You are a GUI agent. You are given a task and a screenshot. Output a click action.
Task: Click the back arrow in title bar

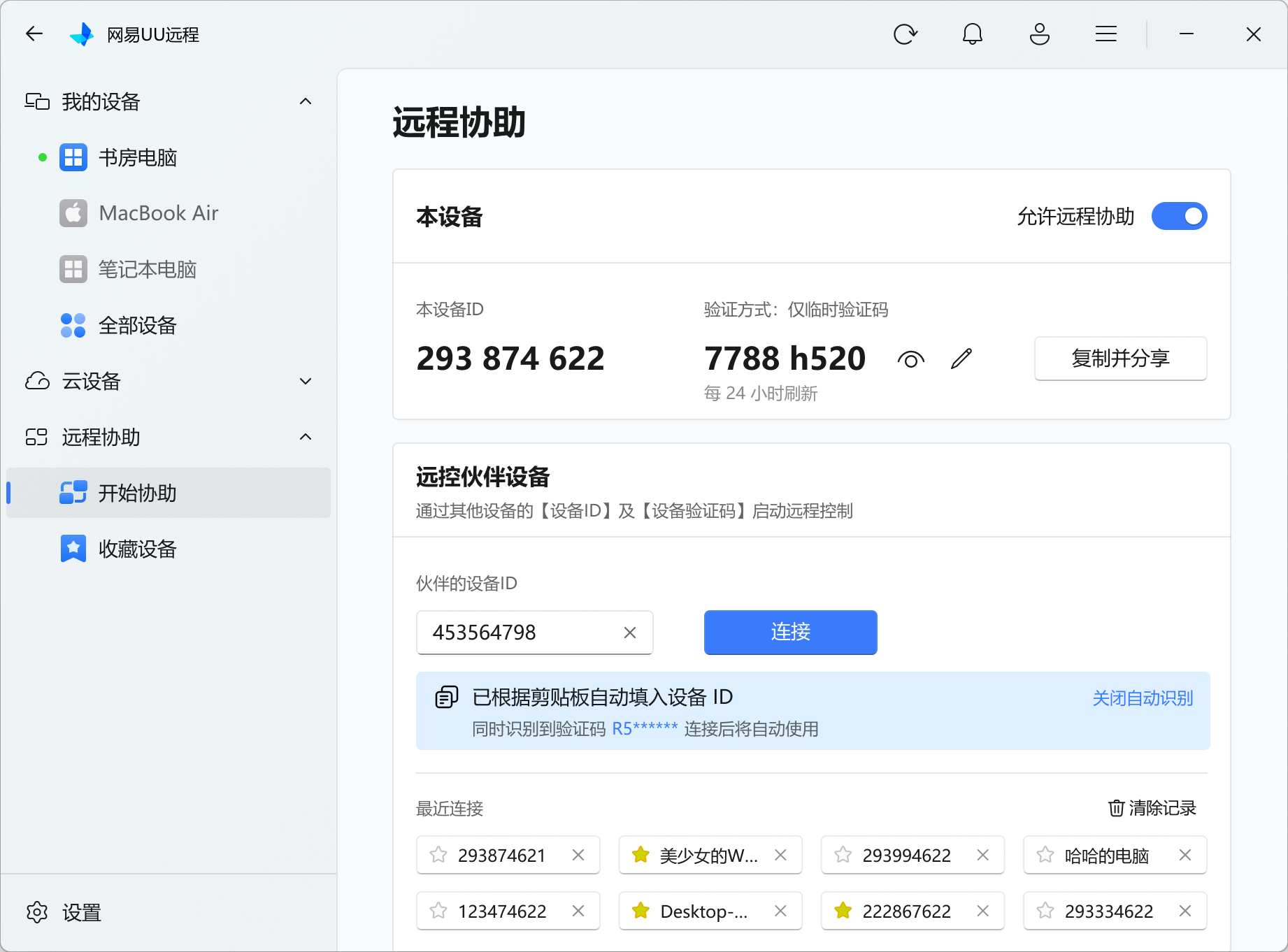[34, 34]
